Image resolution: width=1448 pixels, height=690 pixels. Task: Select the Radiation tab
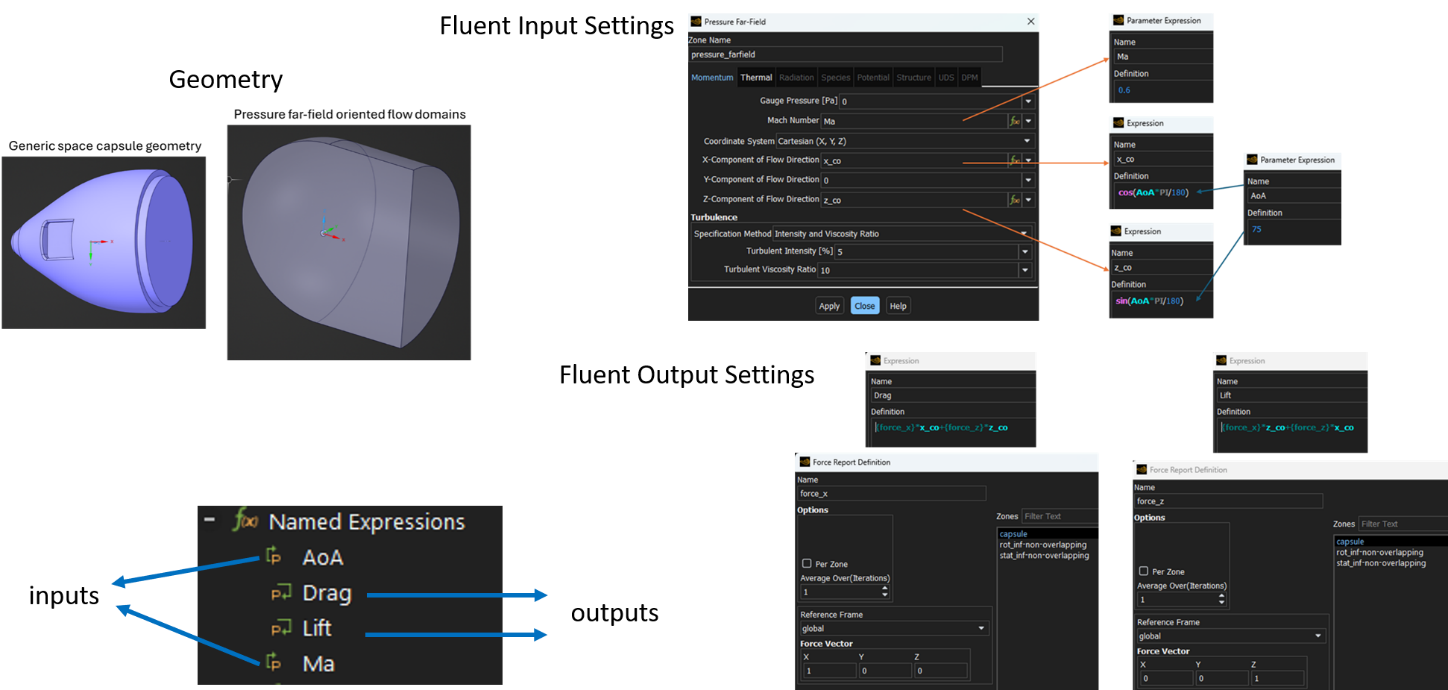(797, 78)
